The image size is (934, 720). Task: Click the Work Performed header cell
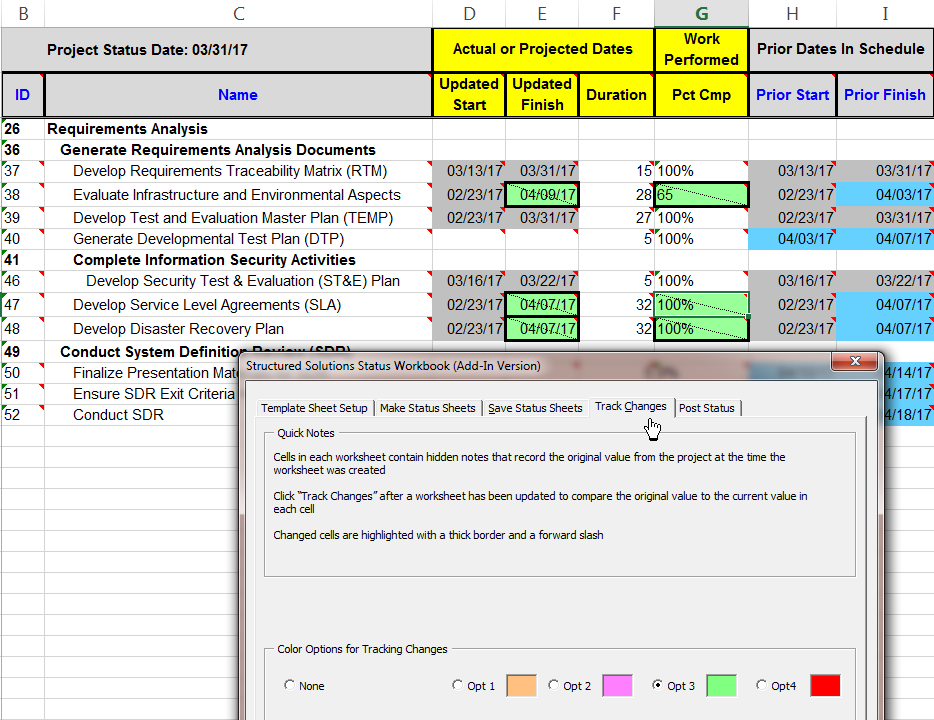pyautogui.click(x=702, y=49)
